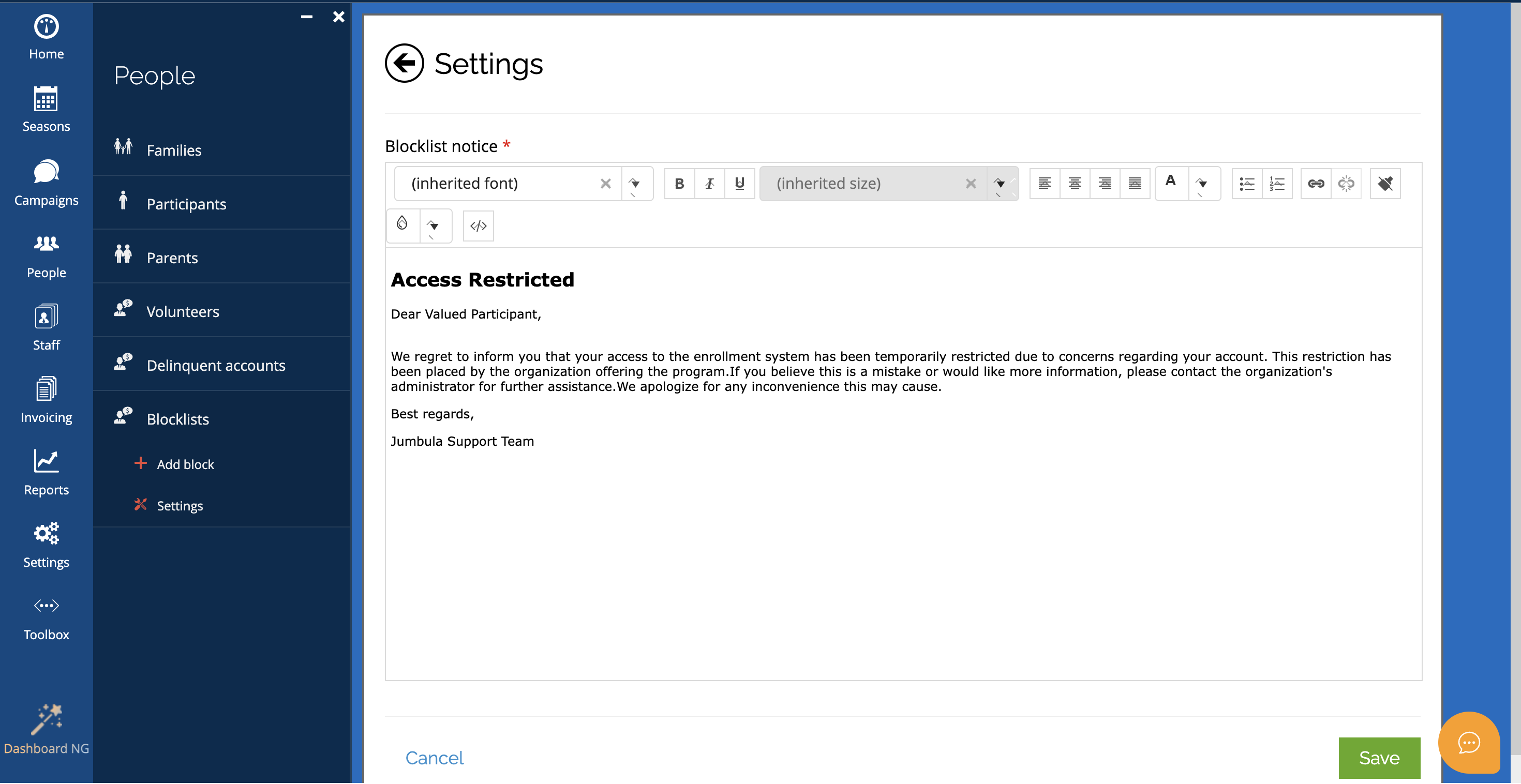The width and height of the screenshot is (1521, 784).
Task: Open HTML source view icon
Action: click(478, 226)
